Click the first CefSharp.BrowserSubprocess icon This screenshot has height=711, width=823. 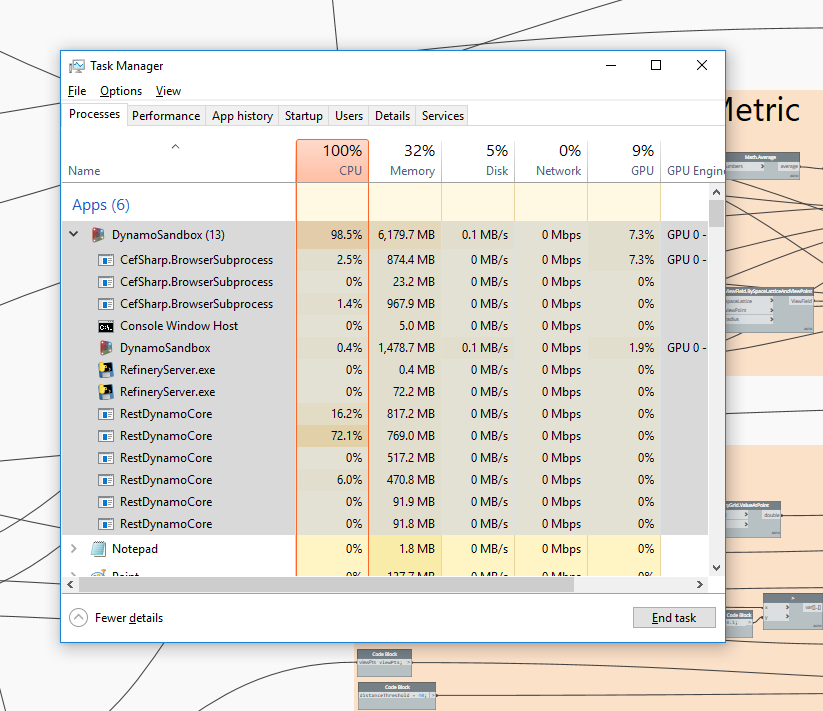click(x=106, y=260)
